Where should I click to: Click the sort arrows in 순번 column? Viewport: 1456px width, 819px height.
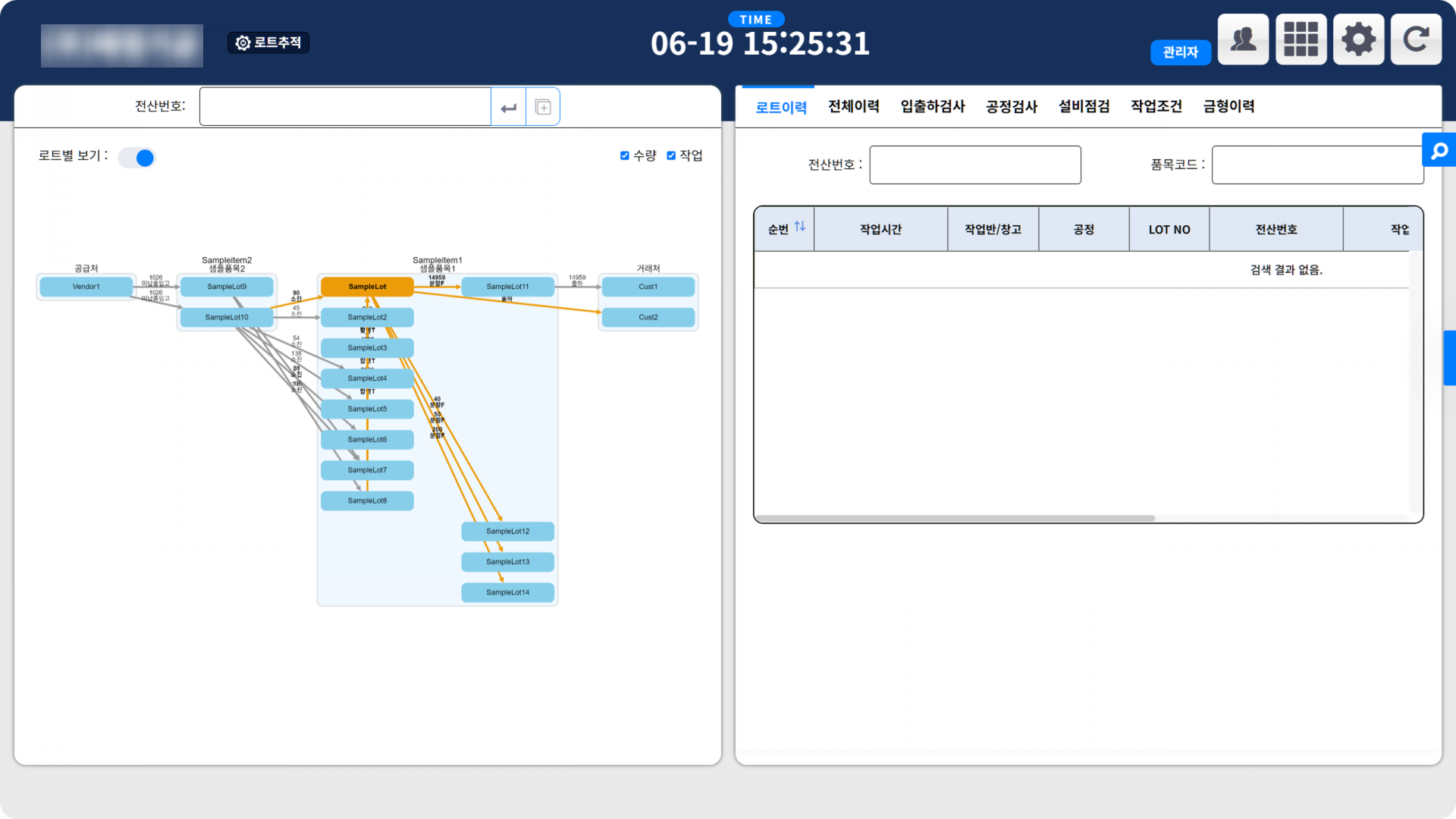coord(799,227)
